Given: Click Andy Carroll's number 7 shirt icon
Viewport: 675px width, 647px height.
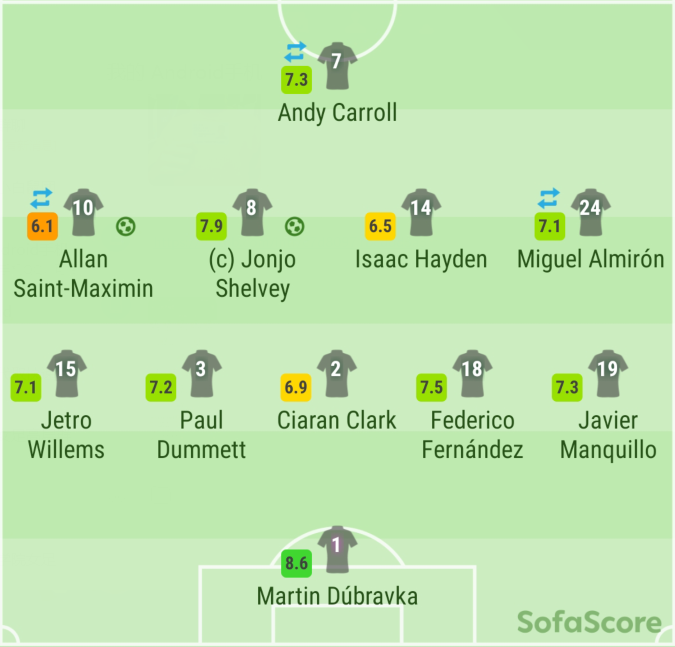Looking at the screenshot, I should (x=337, y=63).
